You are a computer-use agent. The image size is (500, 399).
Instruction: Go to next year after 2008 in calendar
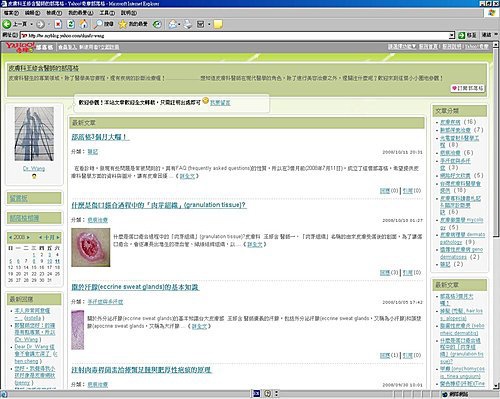(x=28, y=237)
